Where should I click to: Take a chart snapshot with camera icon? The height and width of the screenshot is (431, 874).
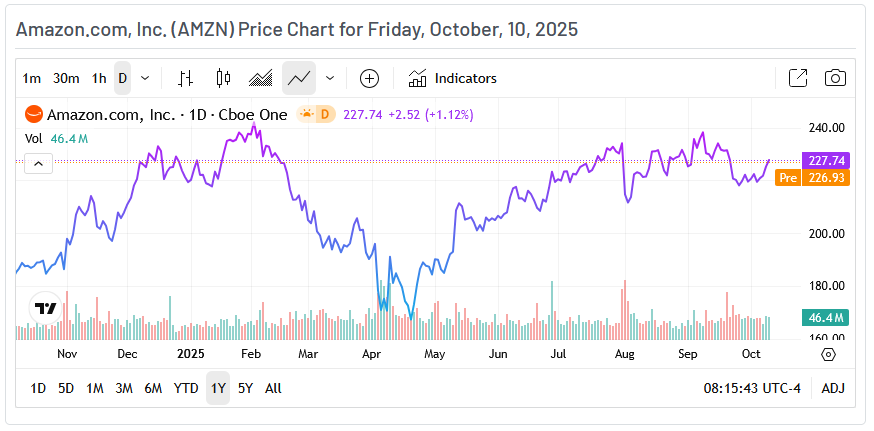[835, 78]
